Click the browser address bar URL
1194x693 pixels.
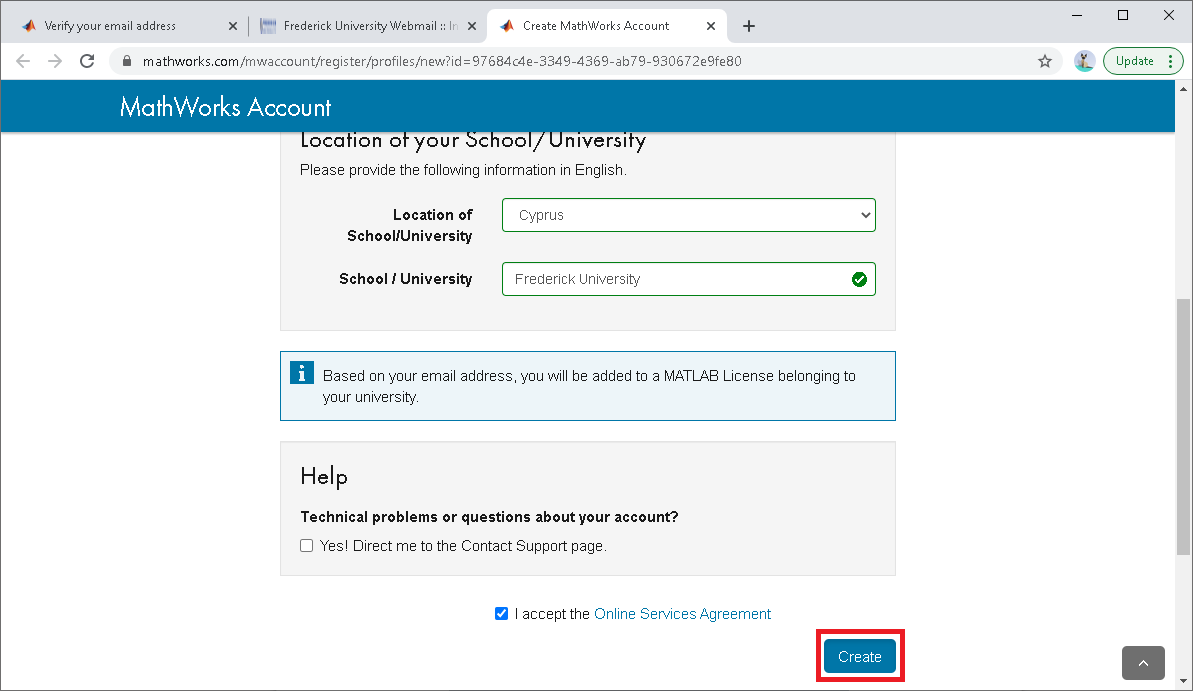tap(442, 61)
